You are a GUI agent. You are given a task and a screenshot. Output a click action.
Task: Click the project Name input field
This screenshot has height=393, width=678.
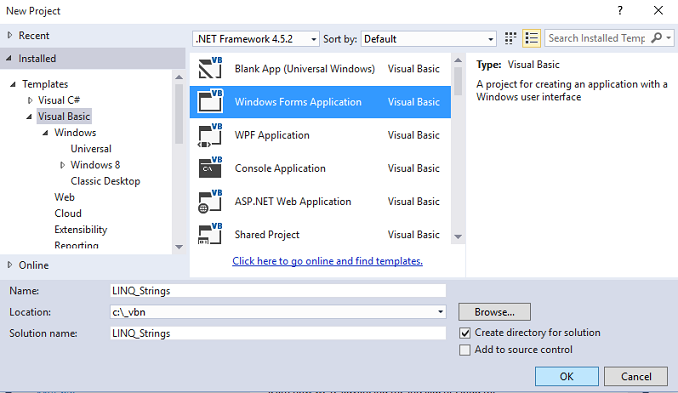pos(278,291)
